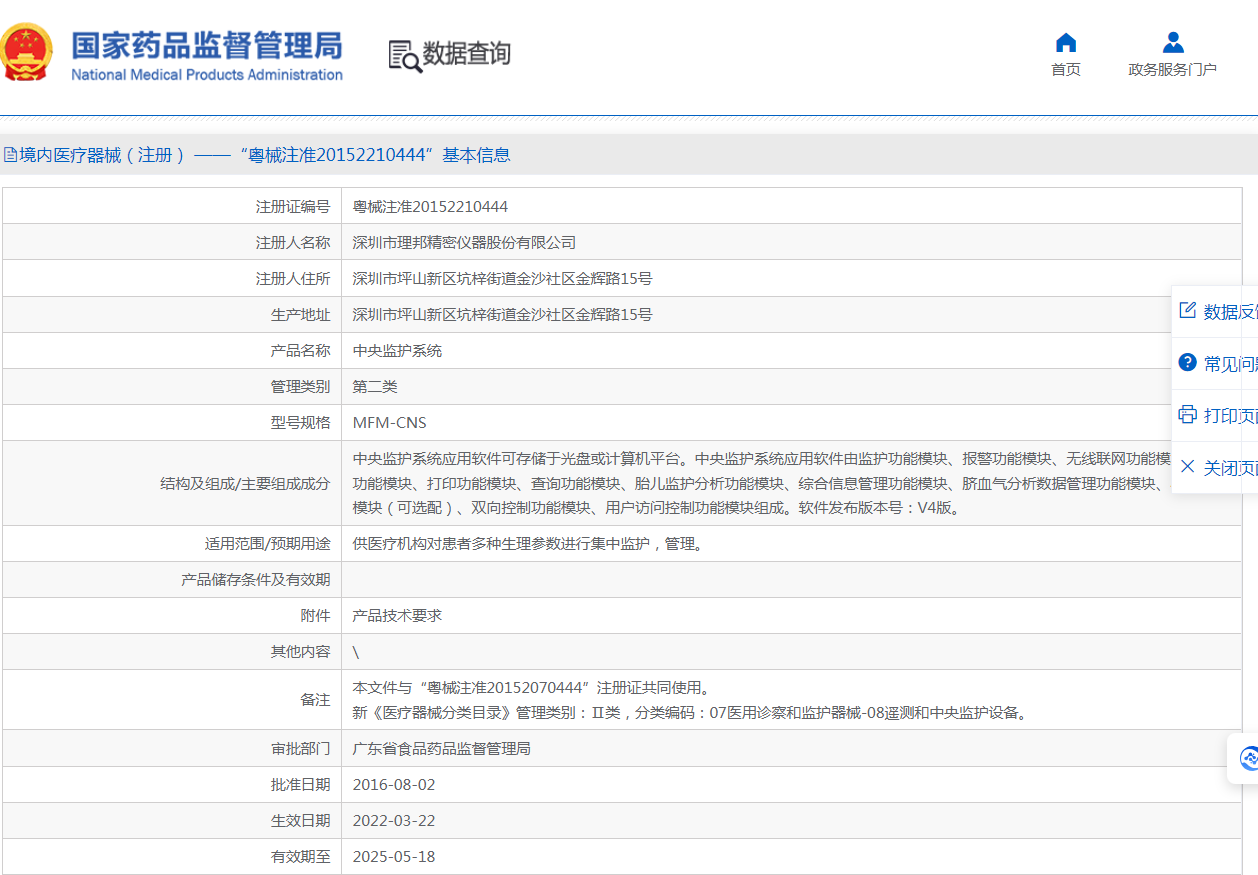Viewport: 1258px width, 875px height.
Task: Select the 关闭页面 side panel entry
Action: tap(1215, 468)
